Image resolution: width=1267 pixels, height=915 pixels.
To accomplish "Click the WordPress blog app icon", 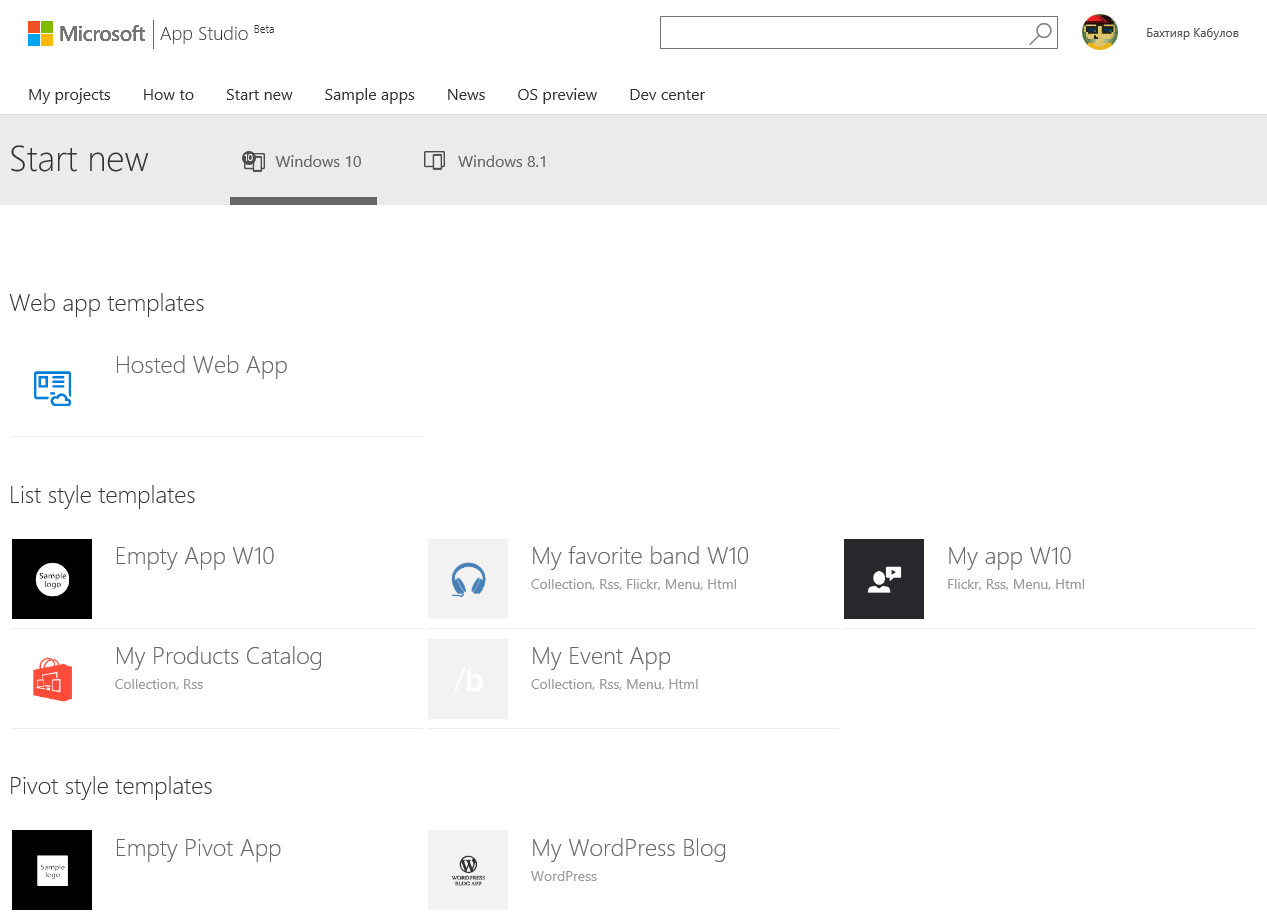I will (468, 870).
